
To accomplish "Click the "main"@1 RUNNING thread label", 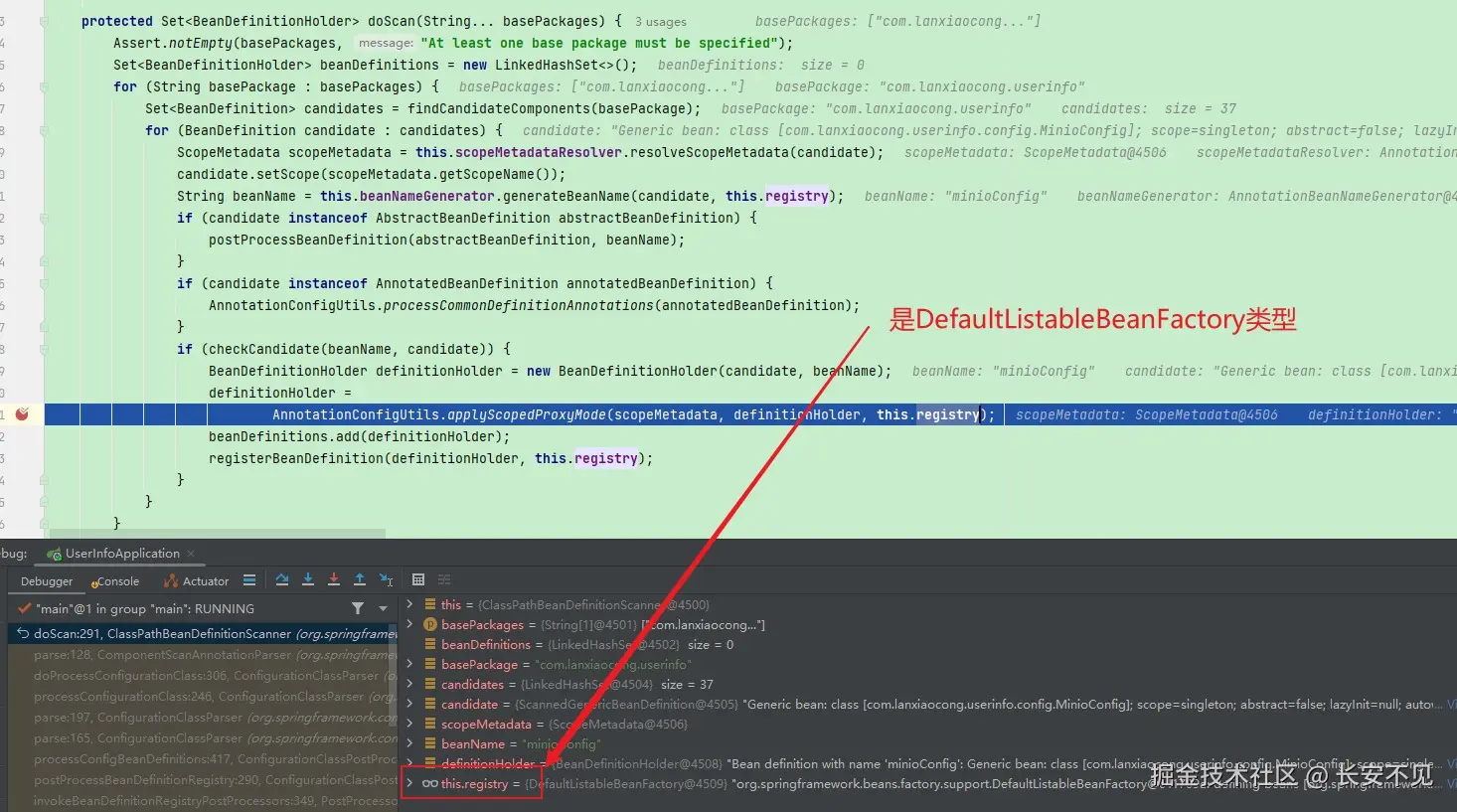I will 145,608.
